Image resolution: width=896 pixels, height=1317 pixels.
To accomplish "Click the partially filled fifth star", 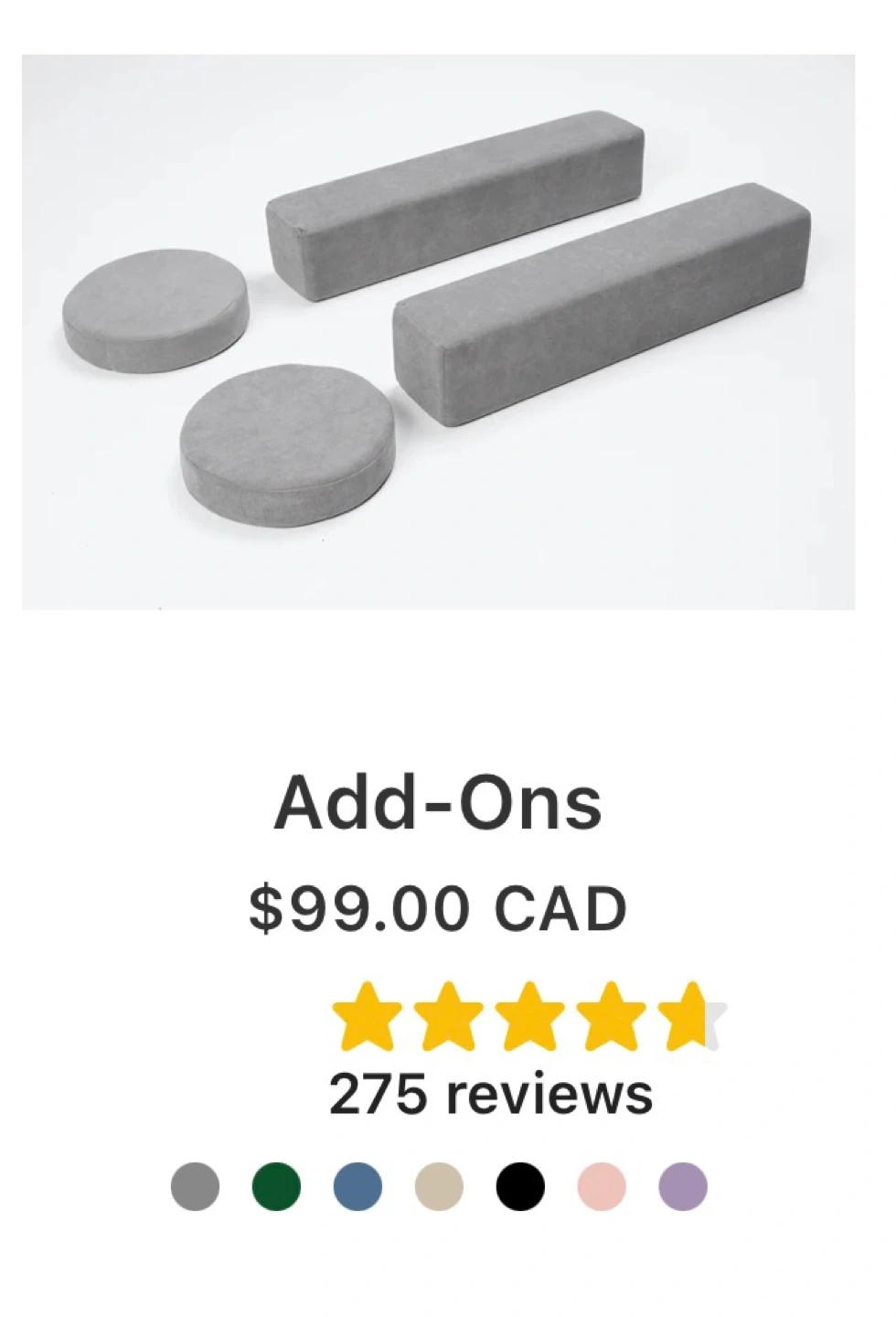I will 692,1016.
